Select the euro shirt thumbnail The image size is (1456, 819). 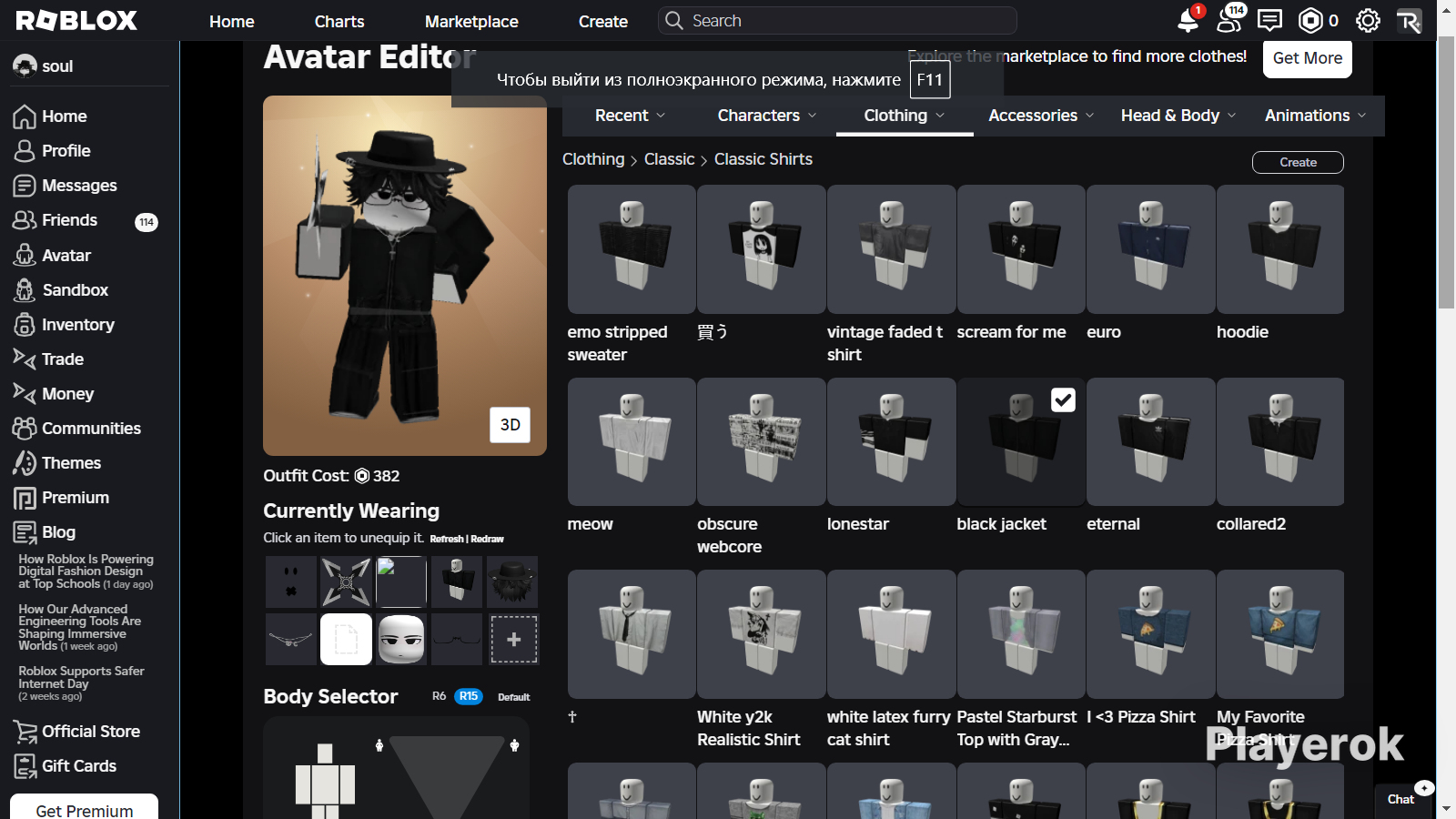pyautogui.click(x=1151, y=249)
